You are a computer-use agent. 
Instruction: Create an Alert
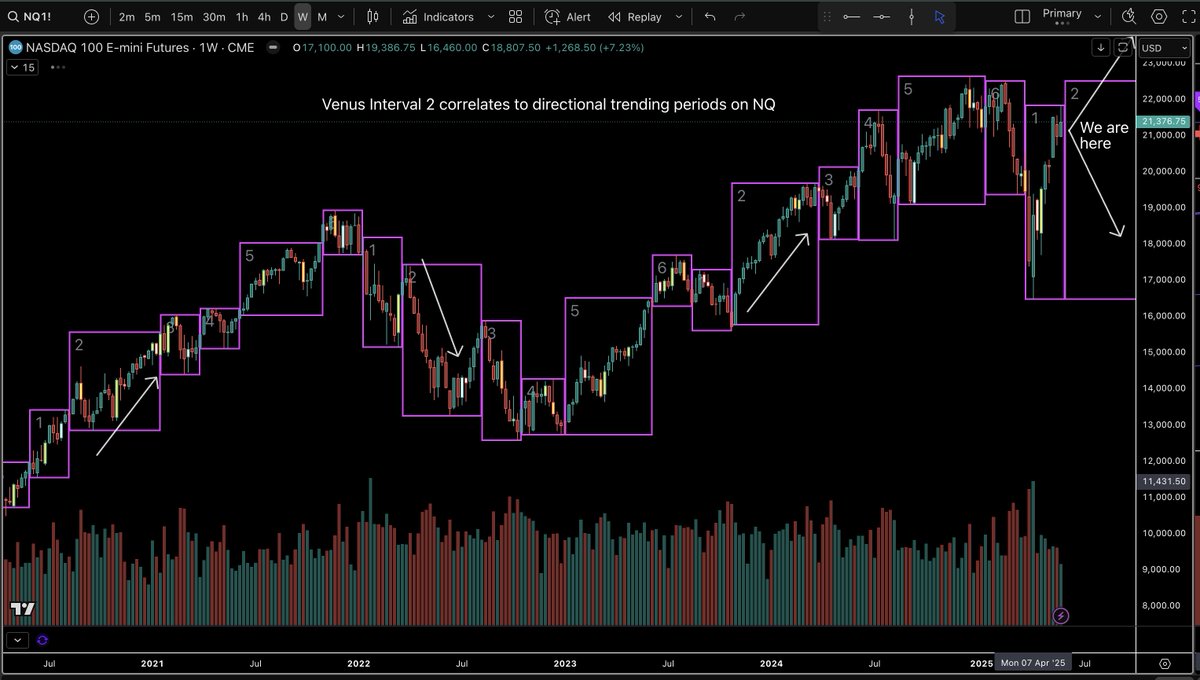(568, 17)
